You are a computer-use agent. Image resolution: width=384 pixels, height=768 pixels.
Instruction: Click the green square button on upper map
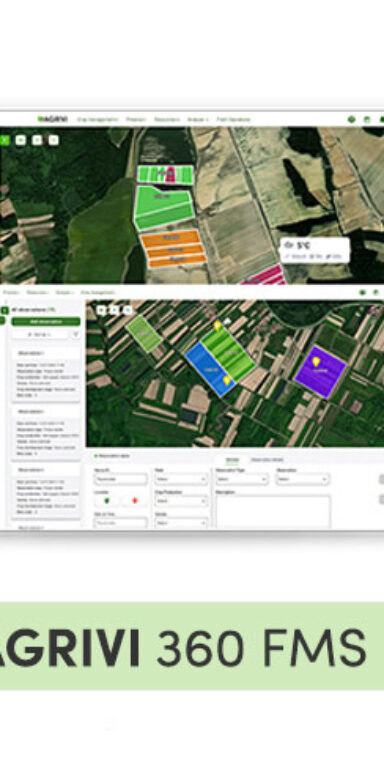[x=4, y=140]
